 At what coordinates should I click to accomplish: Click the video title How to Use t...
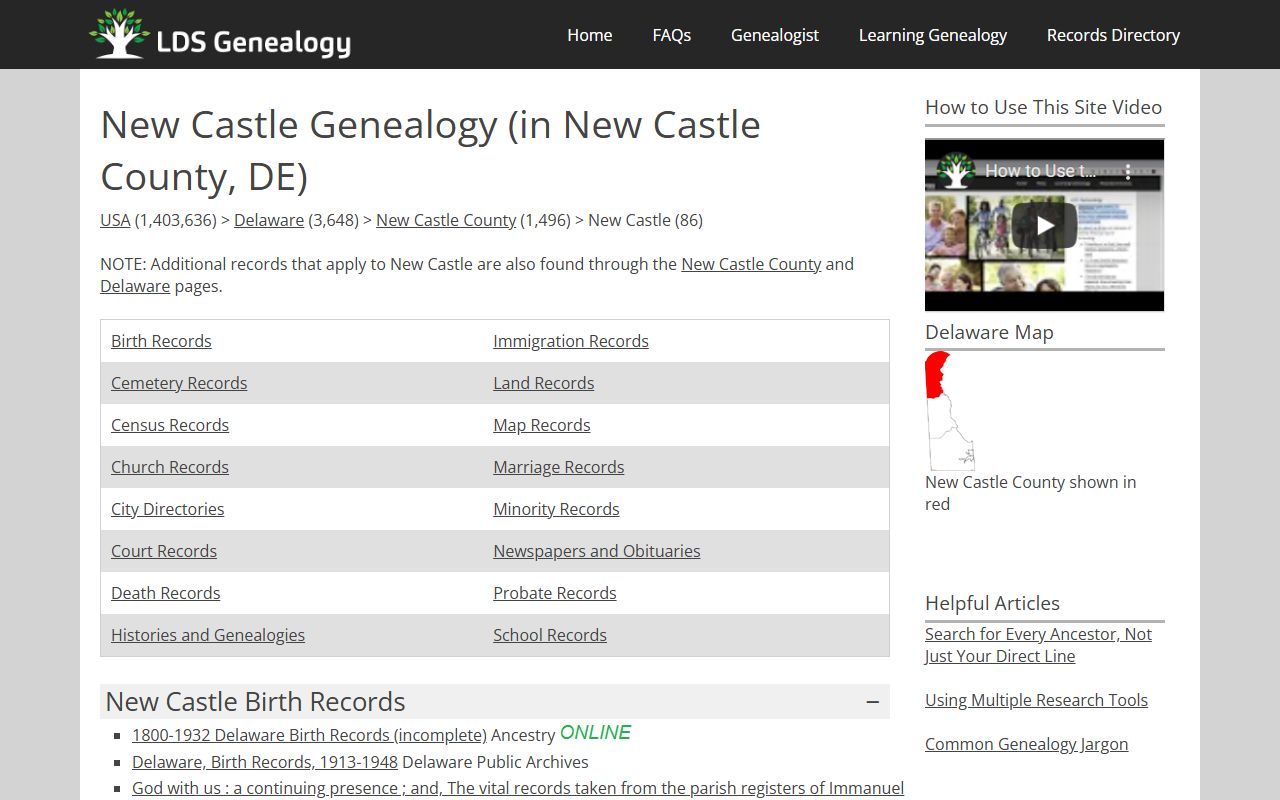pyautogui.click(x=1040, y=171)
